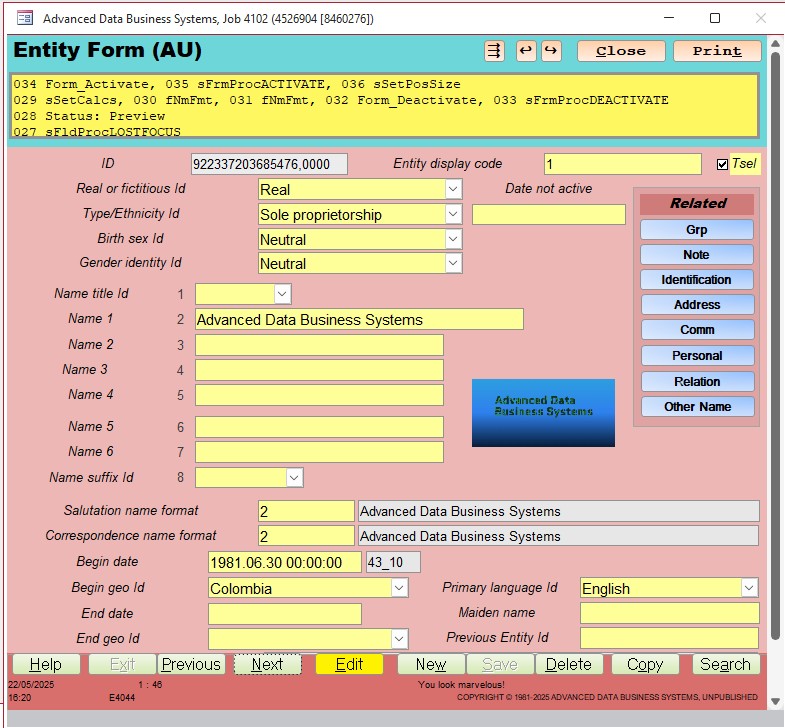Open the Type/Ethnicity Id dropdown

[453, 214]
